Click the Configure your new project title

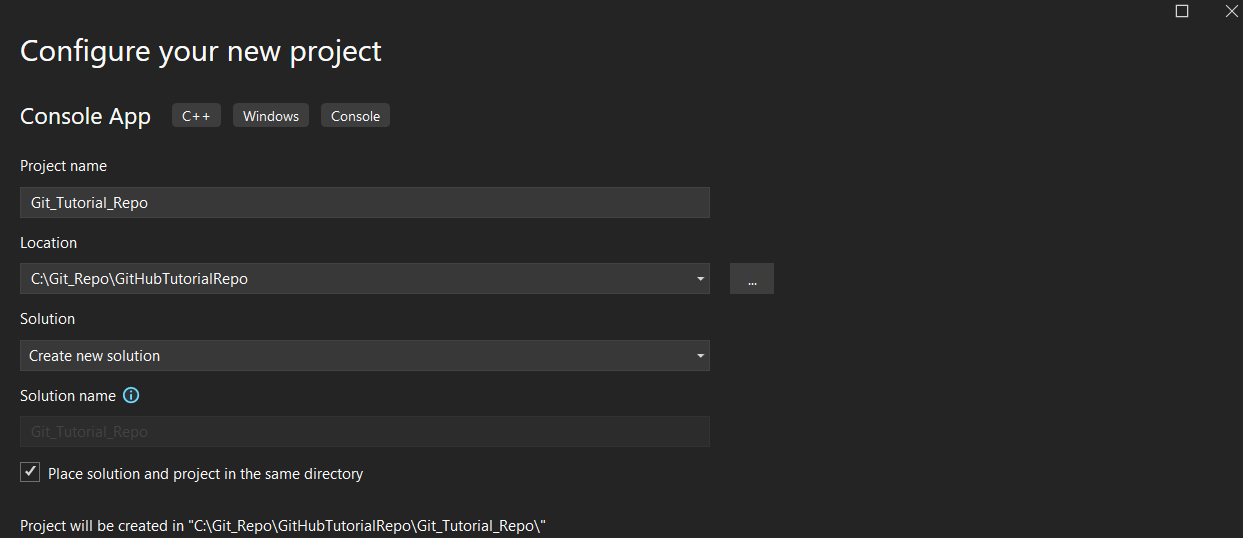coord(201,51)
